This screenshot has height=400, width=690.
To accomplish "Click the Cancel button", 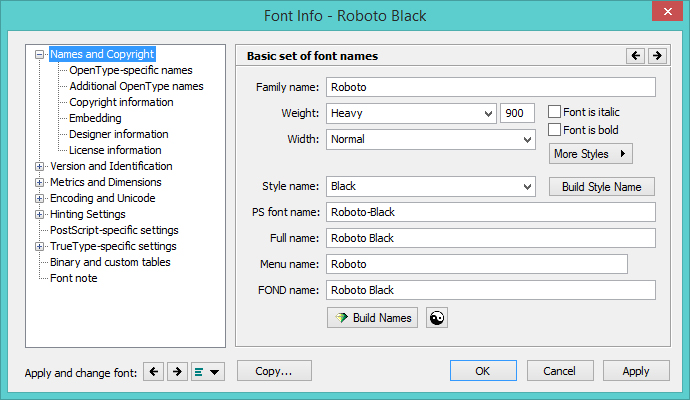I will pos(560,371).
